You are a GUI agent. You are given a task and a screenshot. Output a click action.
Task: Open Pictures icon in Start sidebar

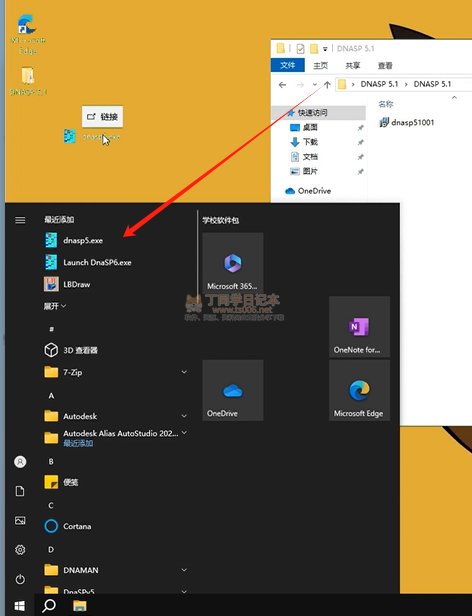point(20,521)
